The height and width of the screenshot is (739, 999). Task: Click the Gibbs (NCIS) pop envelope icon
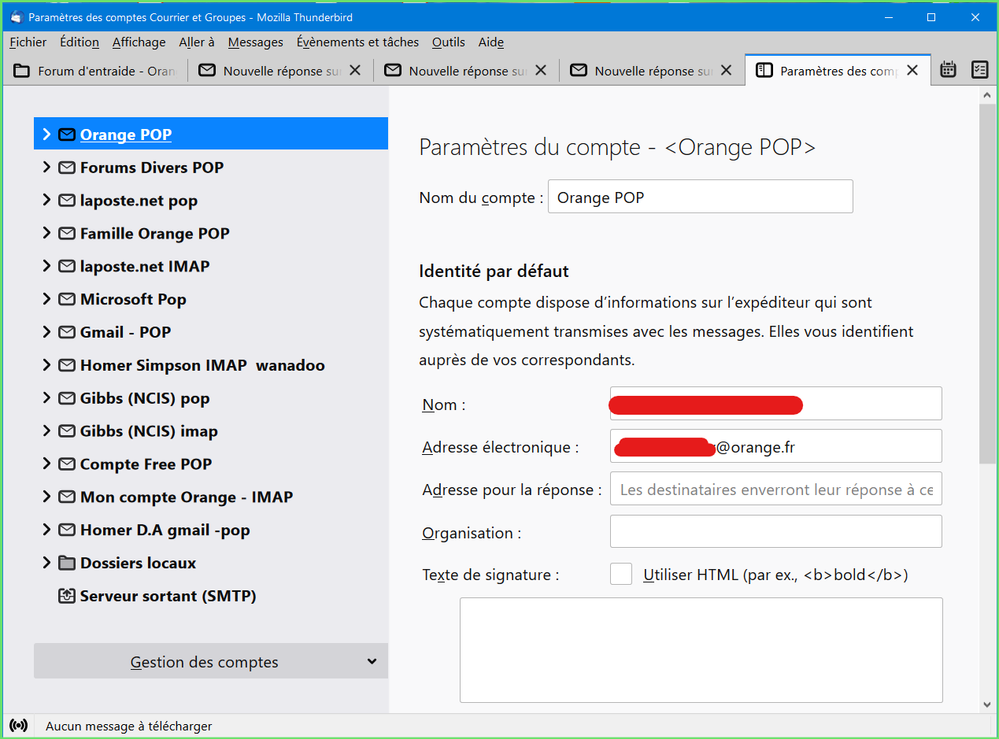tap(67, 398)
